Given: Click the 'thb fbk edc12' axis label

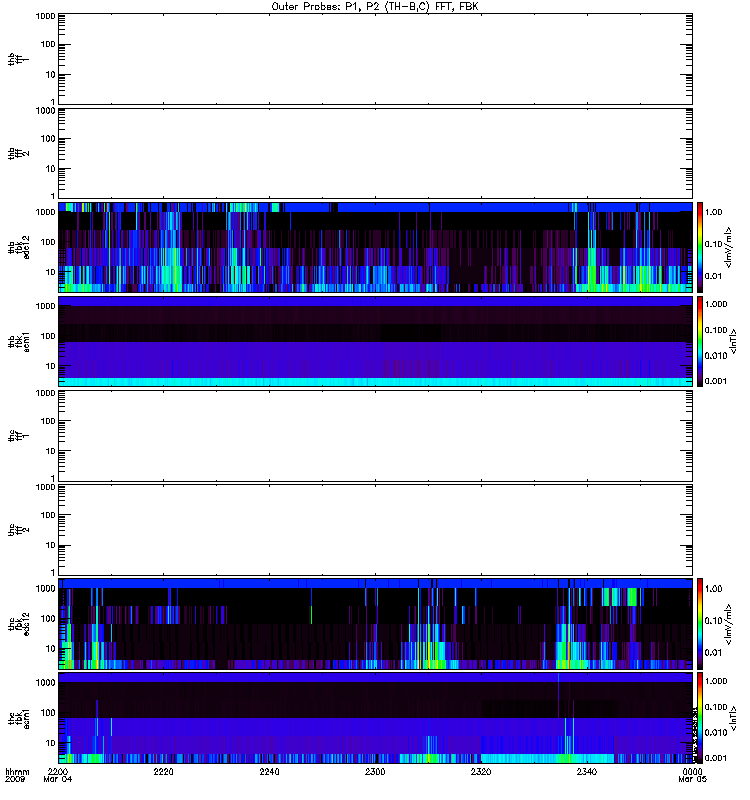Looking at the screenshot, I should 19,247.
